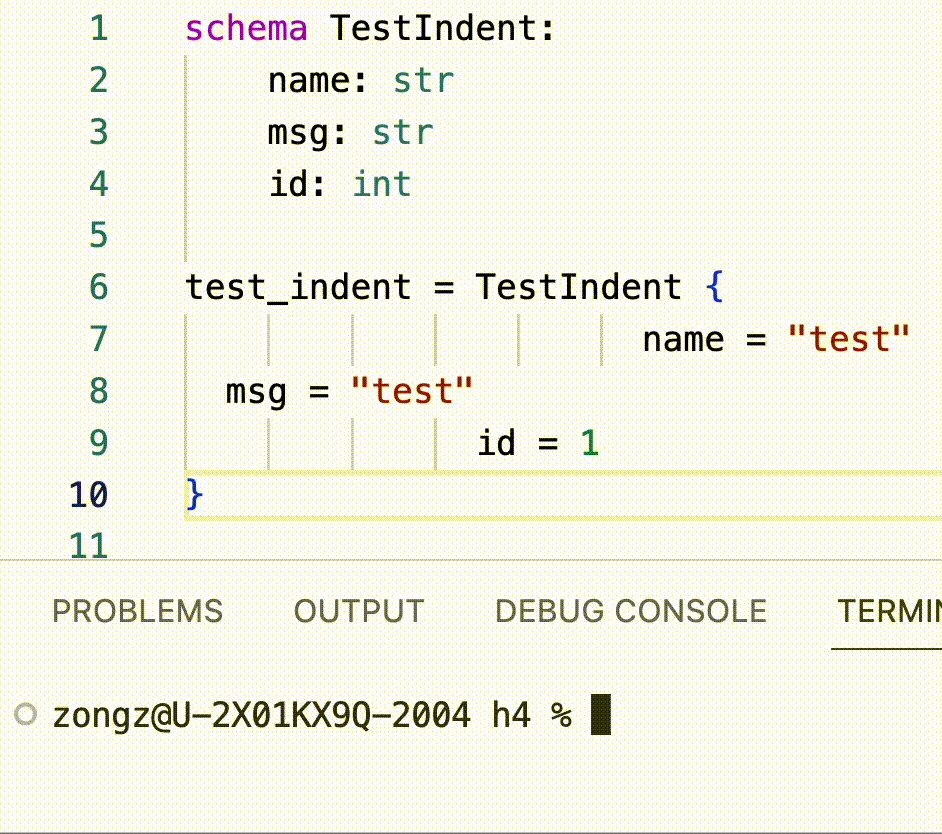
Task: Open the PROBLEMS panel tab
Action: click(138, 611)
